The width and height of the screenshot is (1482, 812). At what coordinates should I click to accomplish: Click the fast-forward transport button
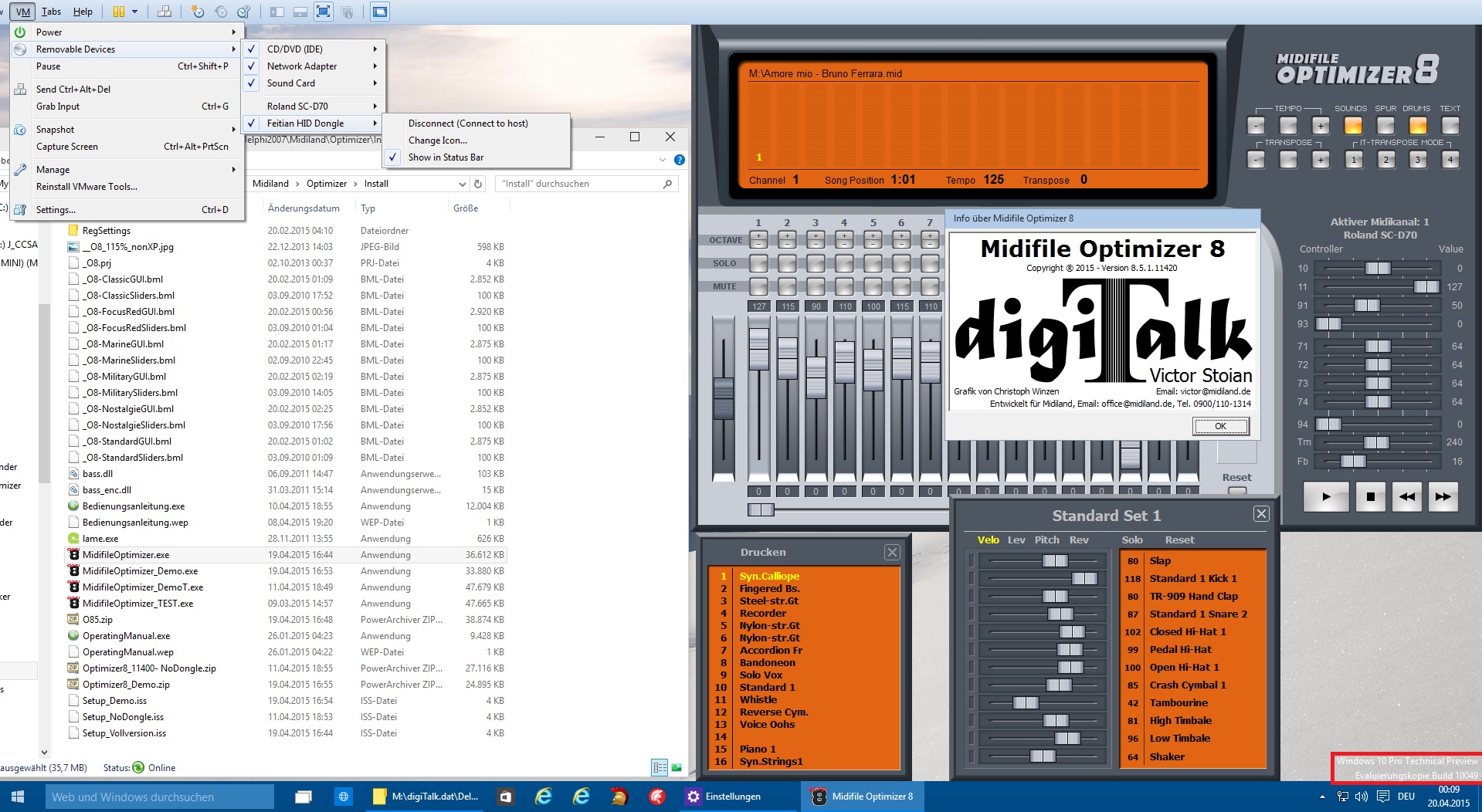coord(1443,497)
